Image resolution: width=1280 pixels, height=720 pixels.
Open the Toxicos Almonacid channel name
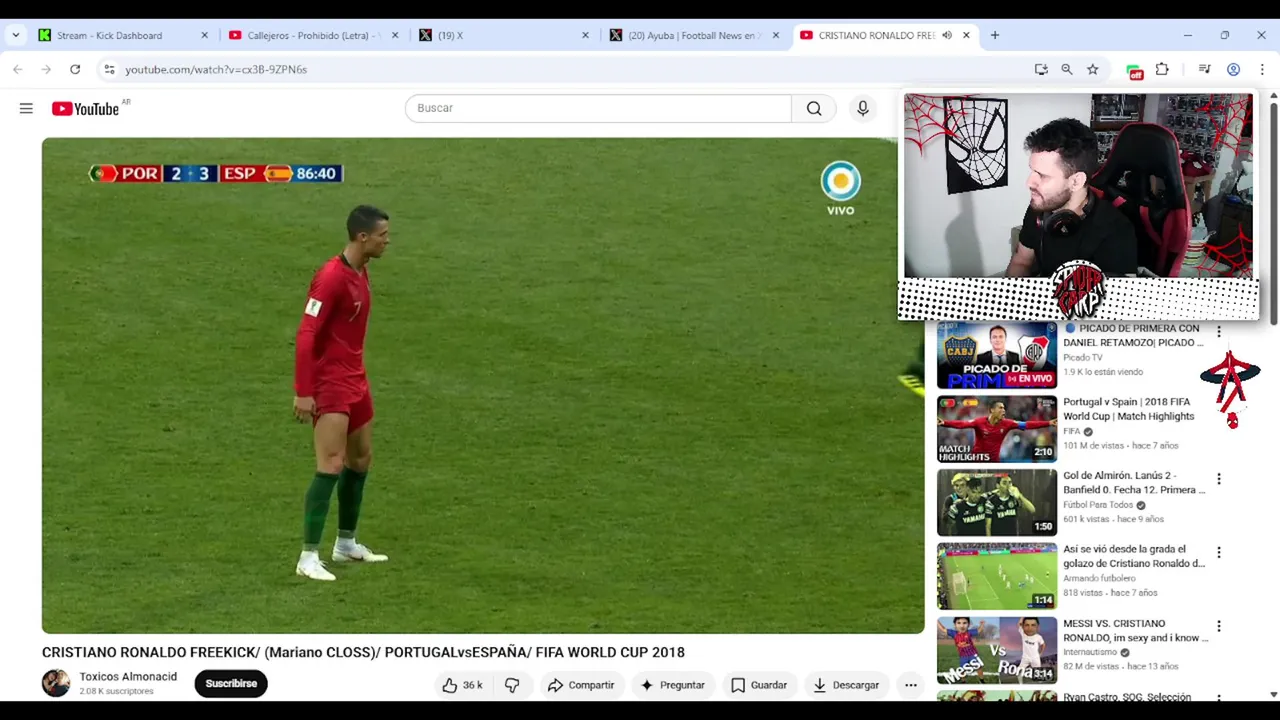(x=128, y=677)
